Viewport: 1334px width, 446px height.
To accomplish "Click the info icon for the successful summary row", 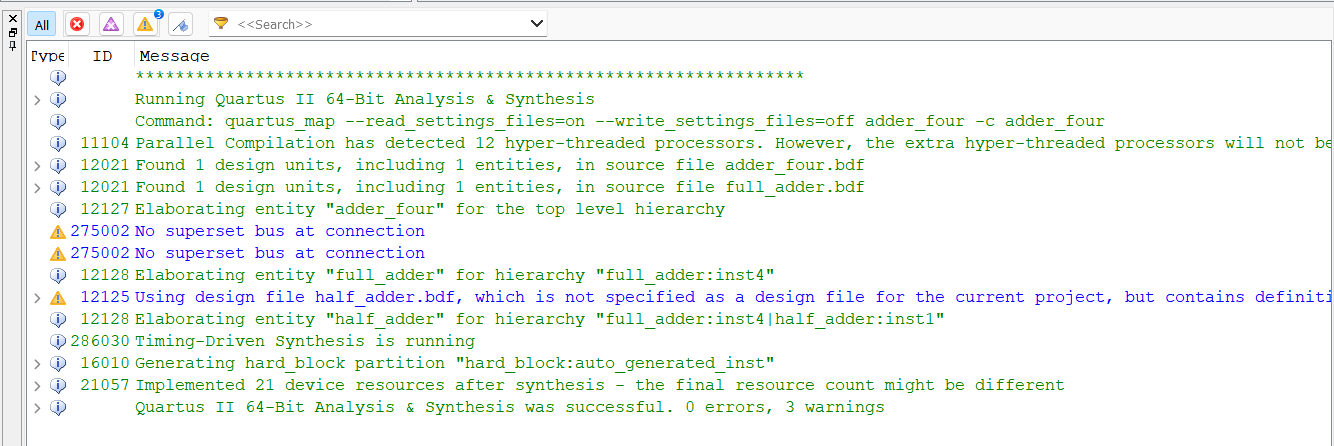I will 58,407.
